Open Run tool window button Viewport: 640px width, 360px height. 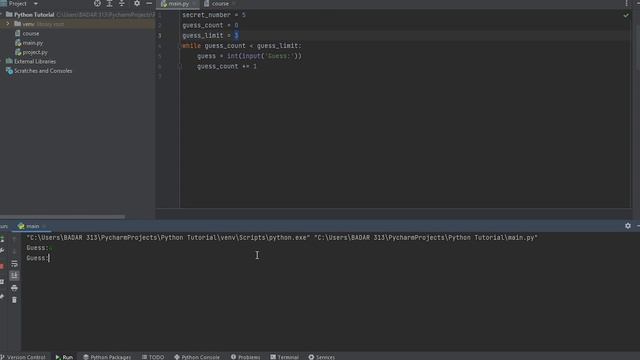point(64,357)
